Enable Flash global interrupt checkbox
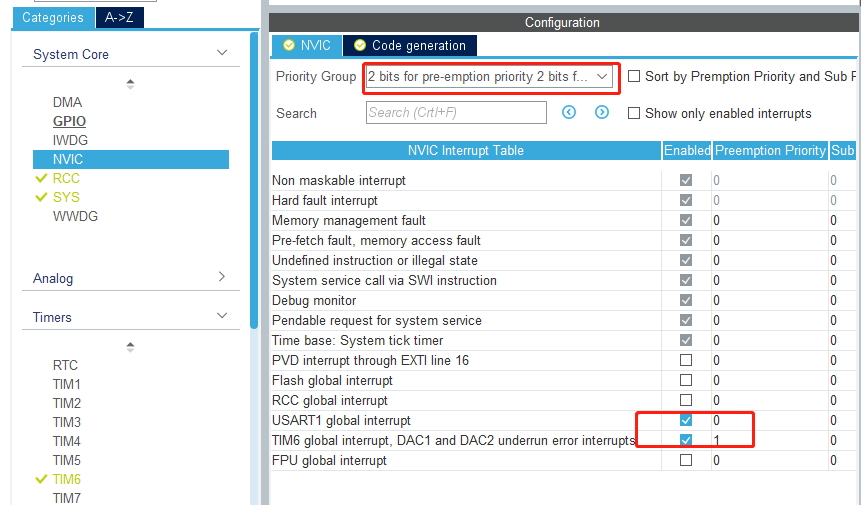The image size is (861, 505). coord(686,380)
